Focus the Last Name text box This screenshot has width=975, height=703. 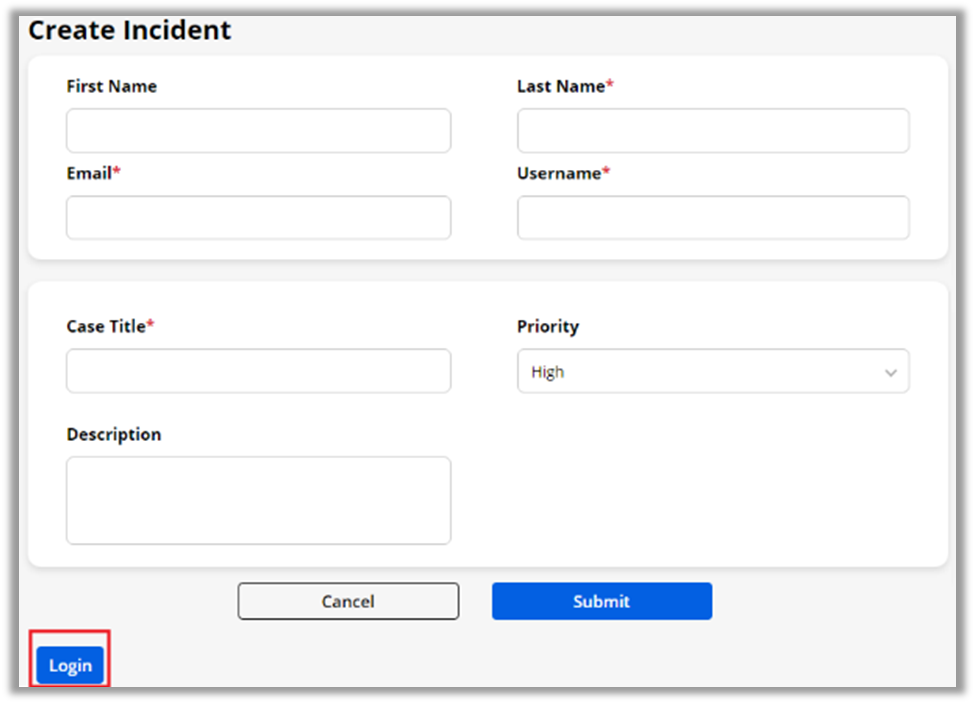pos(712,131)
